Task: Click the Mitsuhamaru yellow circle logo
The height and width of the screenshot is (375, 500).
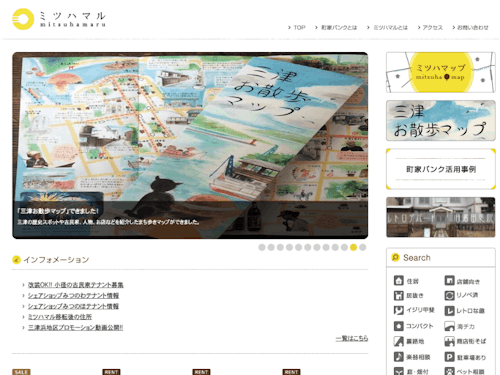Action: (23, 19)
